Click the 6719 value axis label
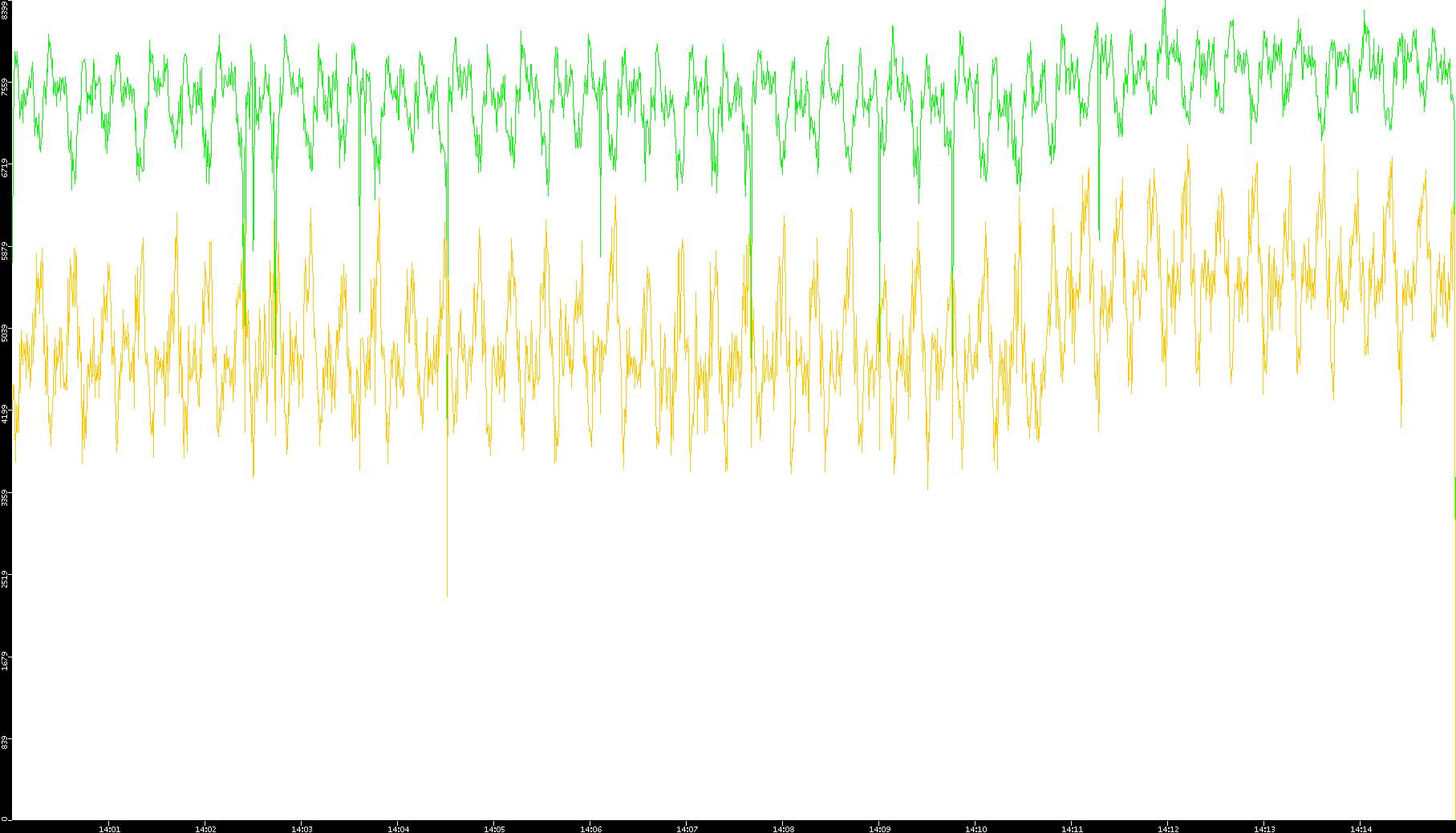 [x=5, y=168]
